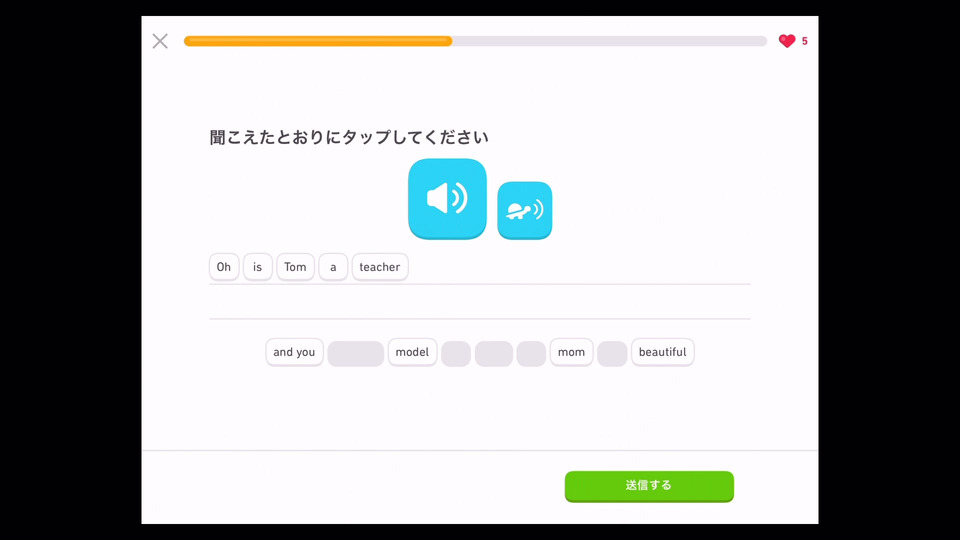Viewport: 960px width, 540px height.
Task: Submit the answer with the green 送信する button
Action: (x=649, y=486)
